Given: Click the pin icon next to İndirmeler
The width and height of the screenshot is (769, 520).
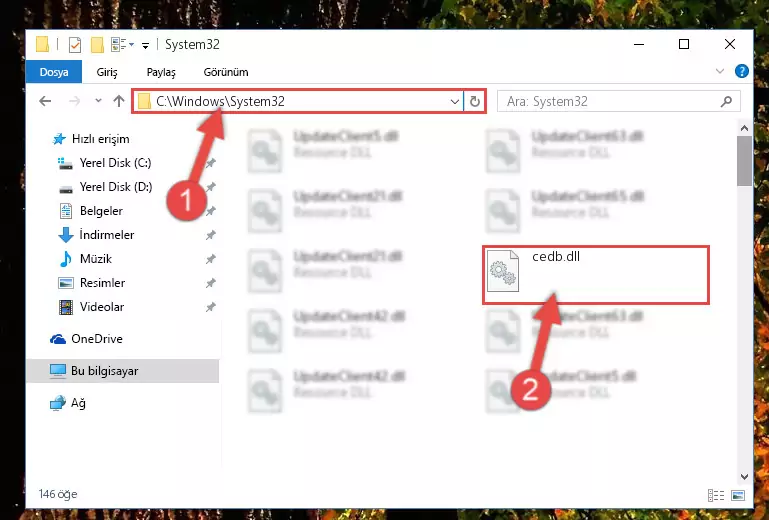Looking at the screenshot, I should pos(211,235).
